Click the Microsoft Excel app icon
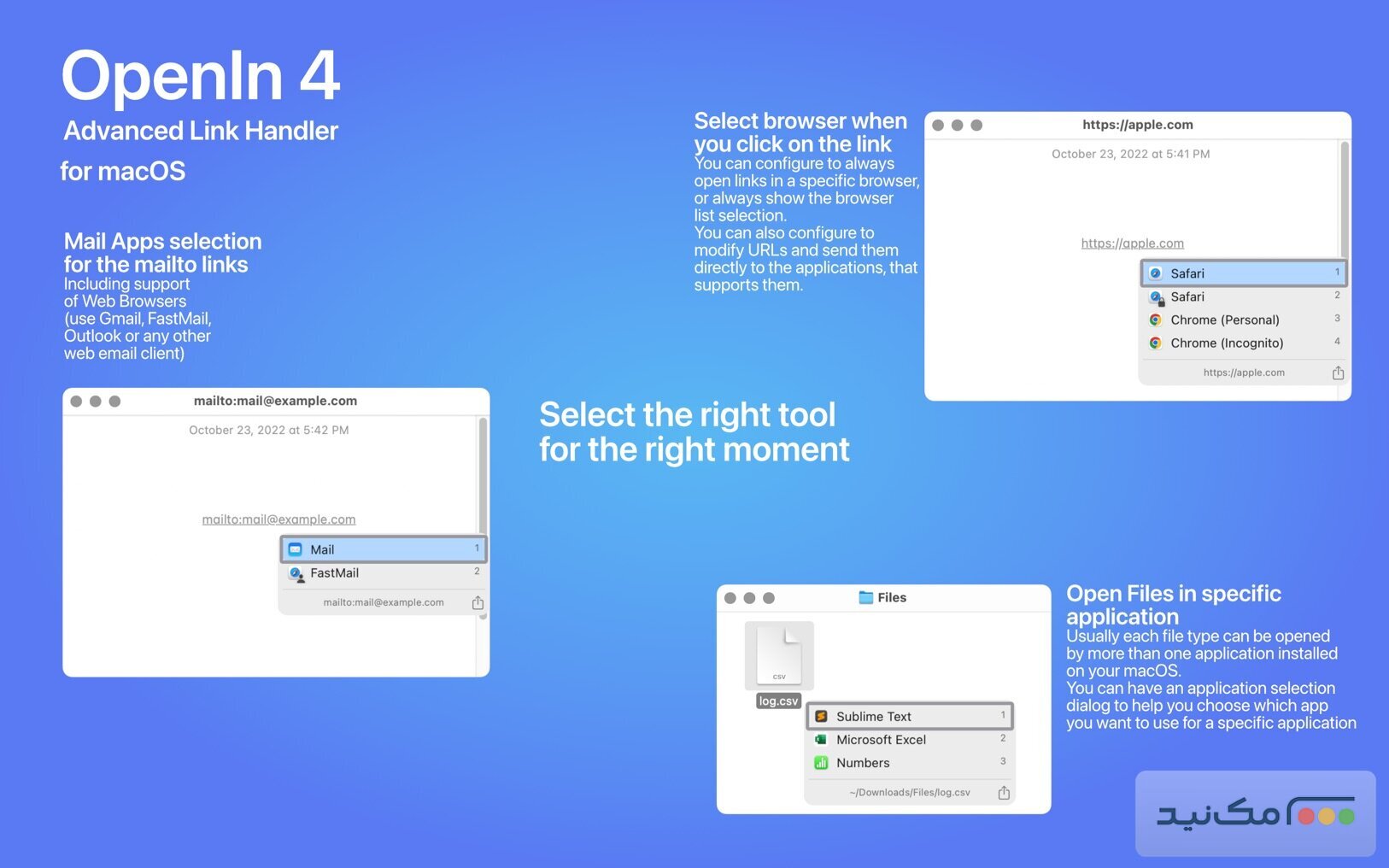1389x868 pixels. pos(821,740)
